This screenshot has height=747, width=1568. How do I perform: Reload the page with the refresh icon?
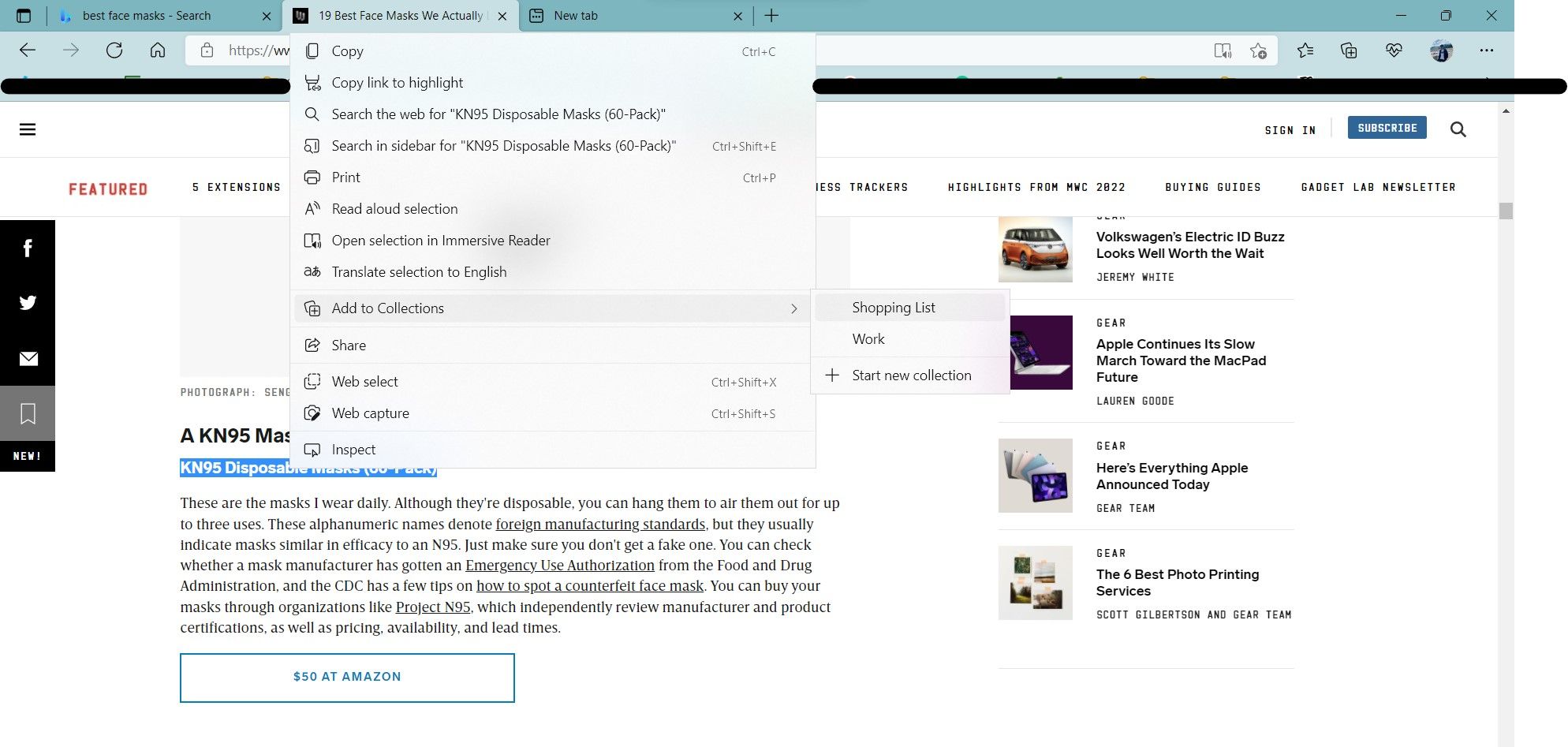tap(114, 50)
